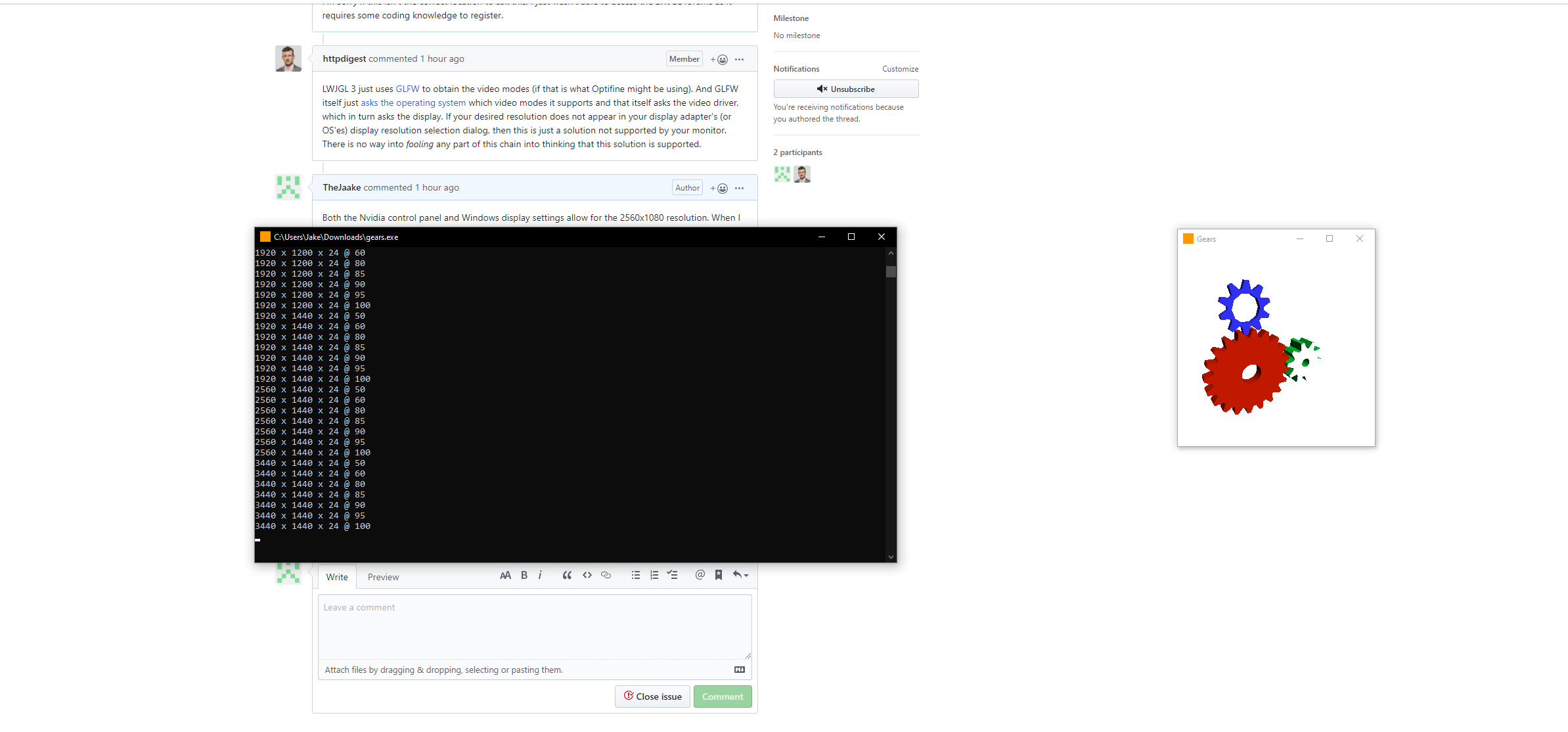Screen dimensions: 1568x732
Task: Open the kebab menu on TheJaake's comment
Action: (740, 188)
